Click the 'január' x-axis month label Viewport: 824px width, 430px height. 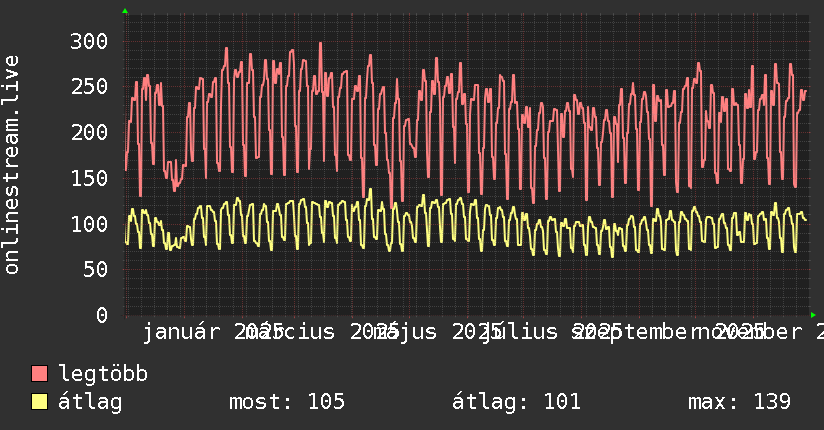(x=181, y=332)
